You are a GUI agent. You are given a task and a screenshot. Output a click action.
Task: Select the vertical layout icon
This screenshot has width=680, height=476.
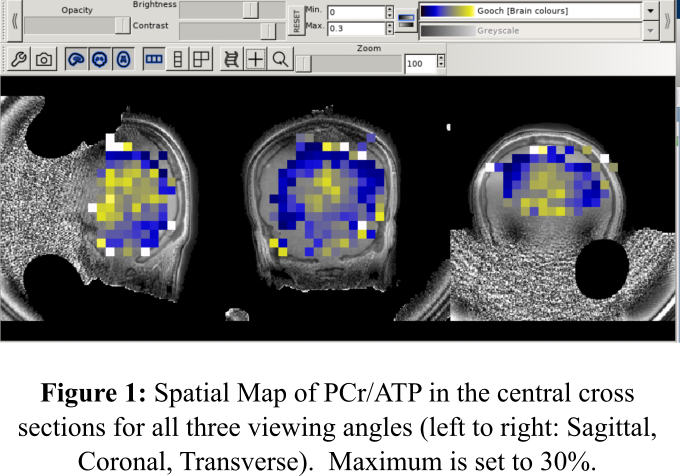(x=178, y=60)
